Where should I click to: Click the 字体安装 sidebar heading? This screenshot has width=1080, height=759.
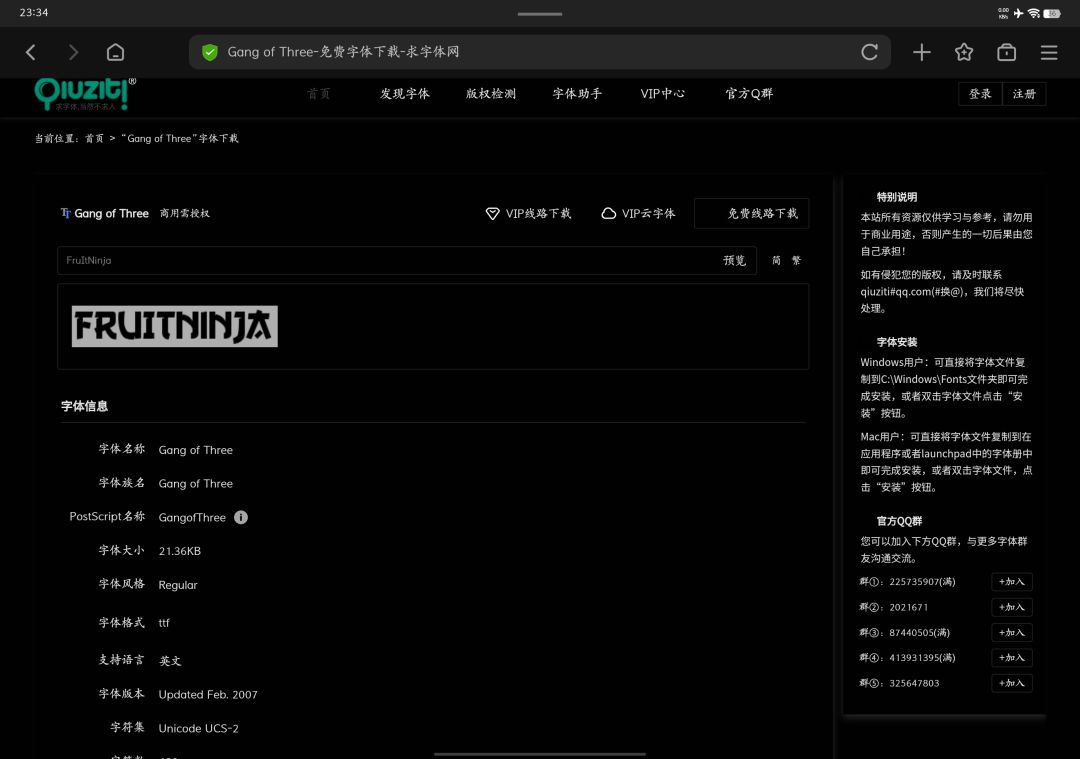point(897,342)
